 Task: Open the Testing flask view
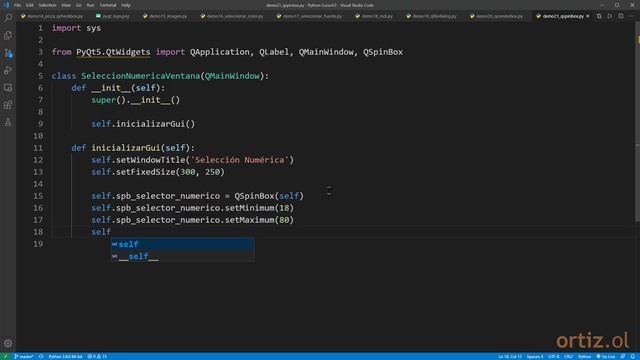click(x=8, y=122)
